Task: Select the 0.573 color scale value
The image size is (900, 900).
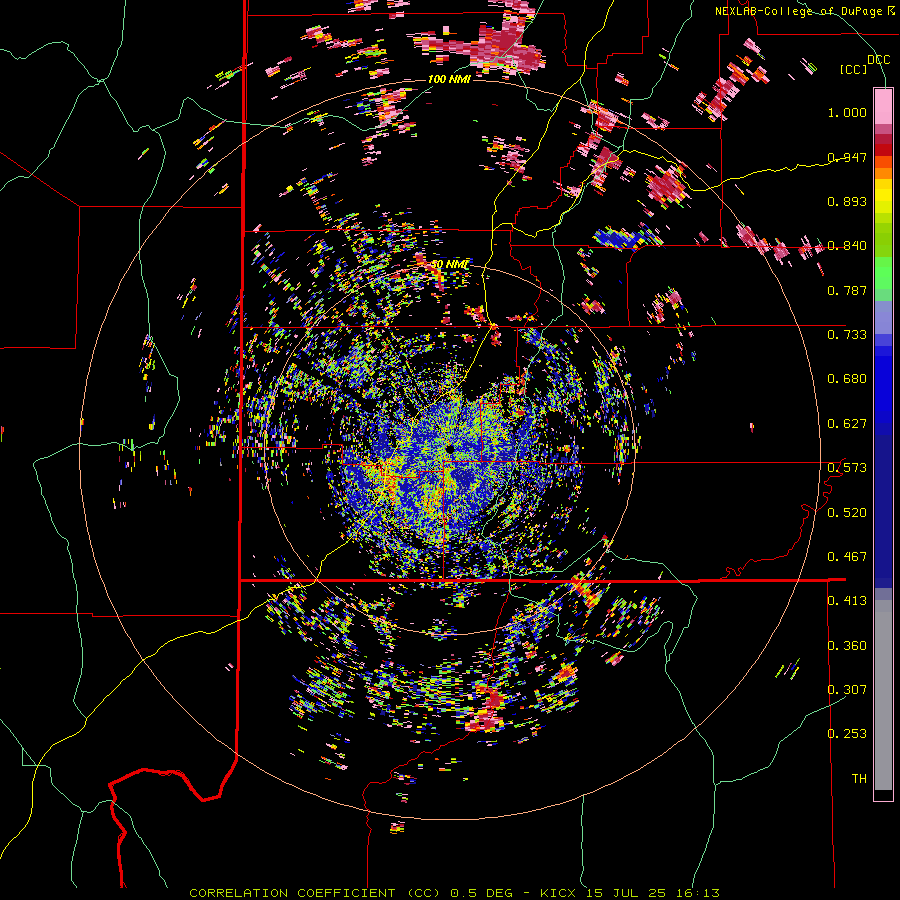Action: [x=847, y=468]
